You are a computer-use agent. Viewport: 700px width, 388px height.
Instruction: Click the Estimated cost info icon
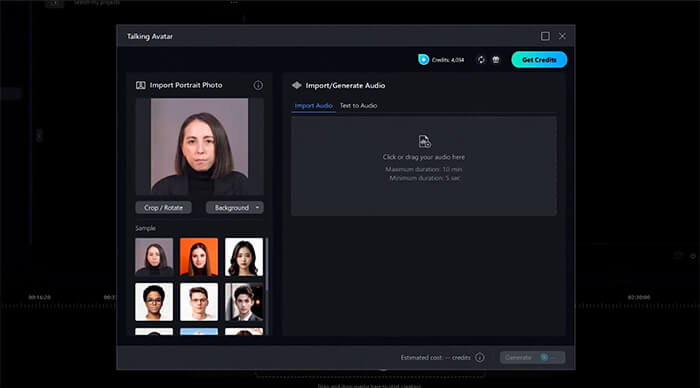(x=479, y=357)
